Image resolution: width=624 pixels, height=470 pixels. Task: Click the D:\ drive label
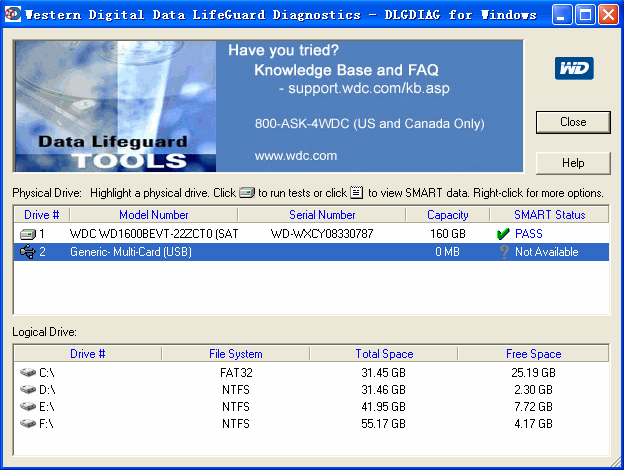tap(47, 390)
